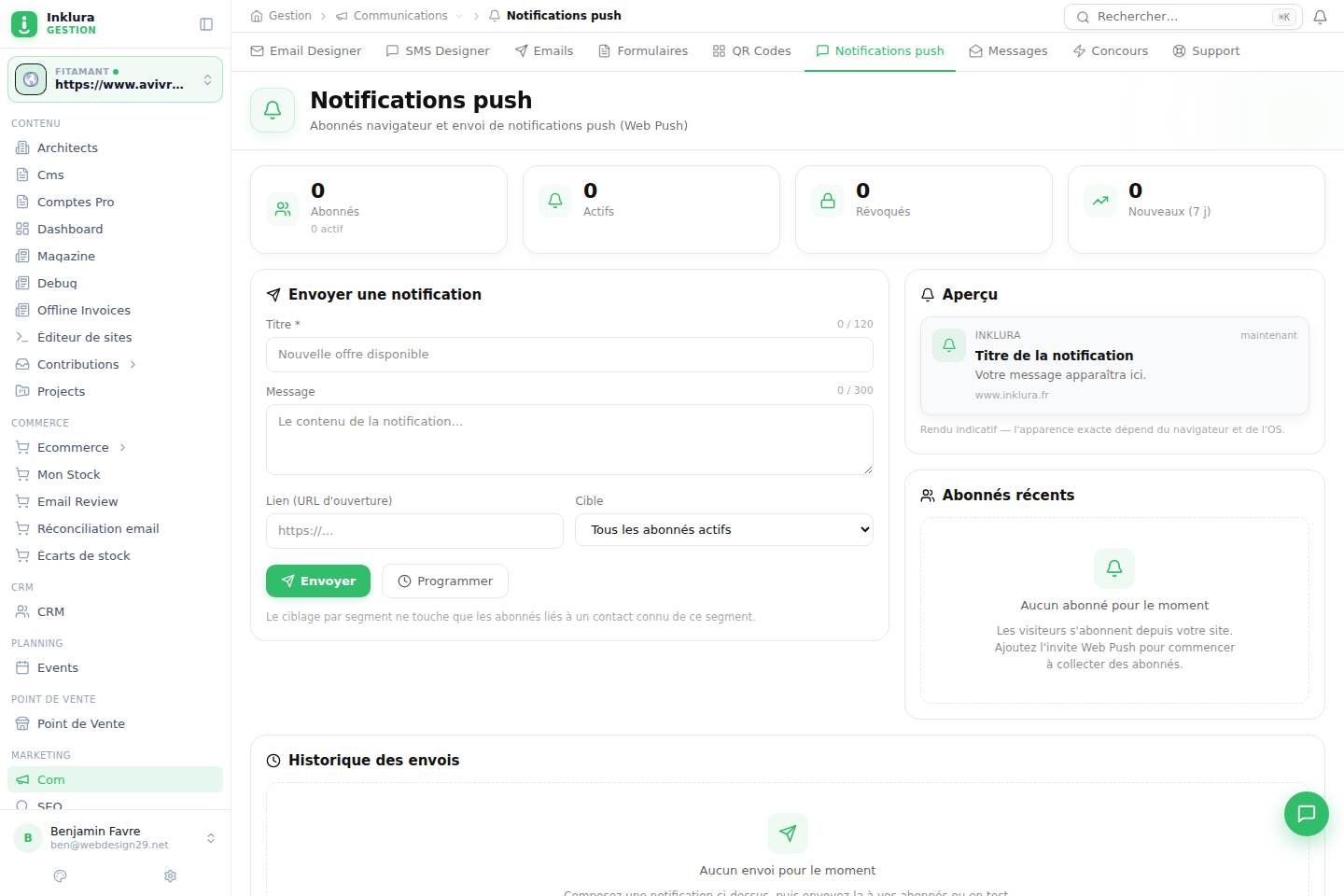Viewport: 1344px width, 896px height.
Task: Open the settings gear in sidebar footer
Action: [x=170, y=875]
